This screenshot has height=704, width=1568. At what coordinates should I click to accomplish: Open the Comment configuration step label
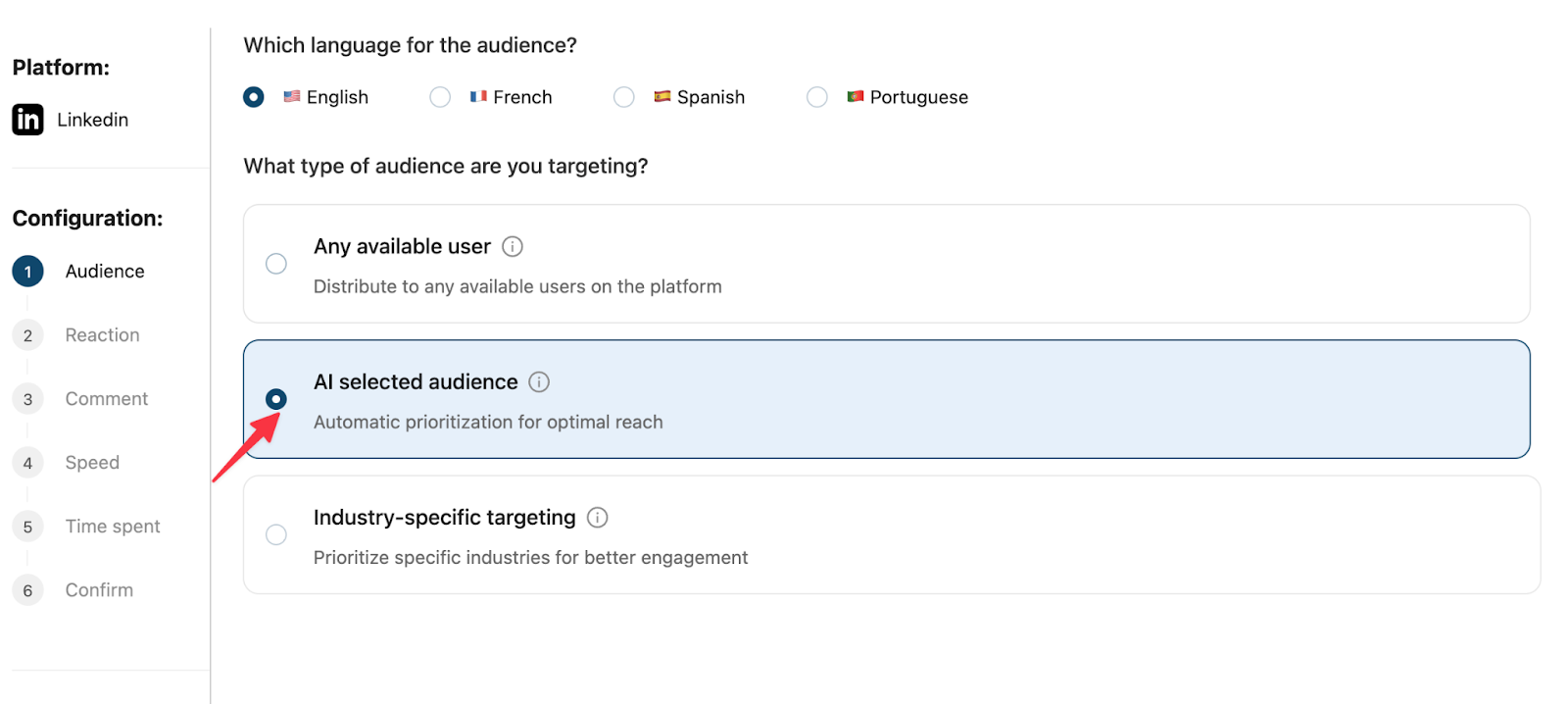tap(106, 399)
